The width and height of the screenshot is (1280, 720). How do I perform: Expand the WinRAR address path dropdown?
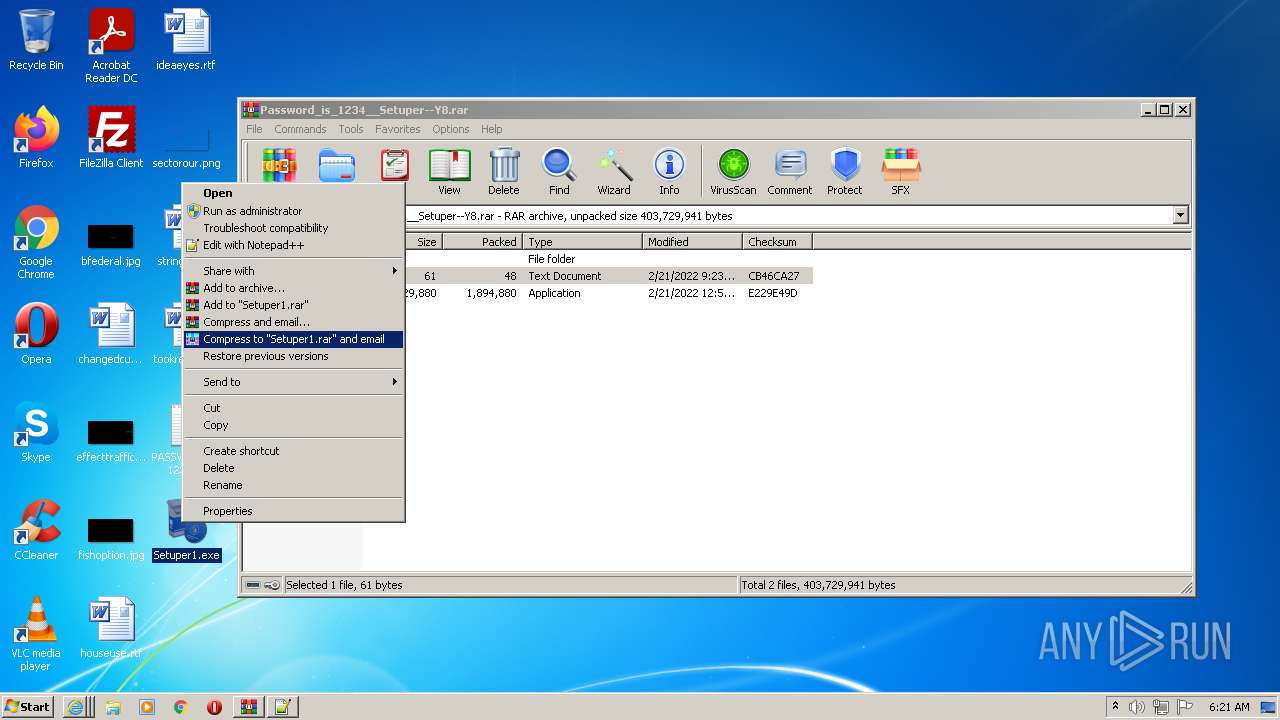1181,215
